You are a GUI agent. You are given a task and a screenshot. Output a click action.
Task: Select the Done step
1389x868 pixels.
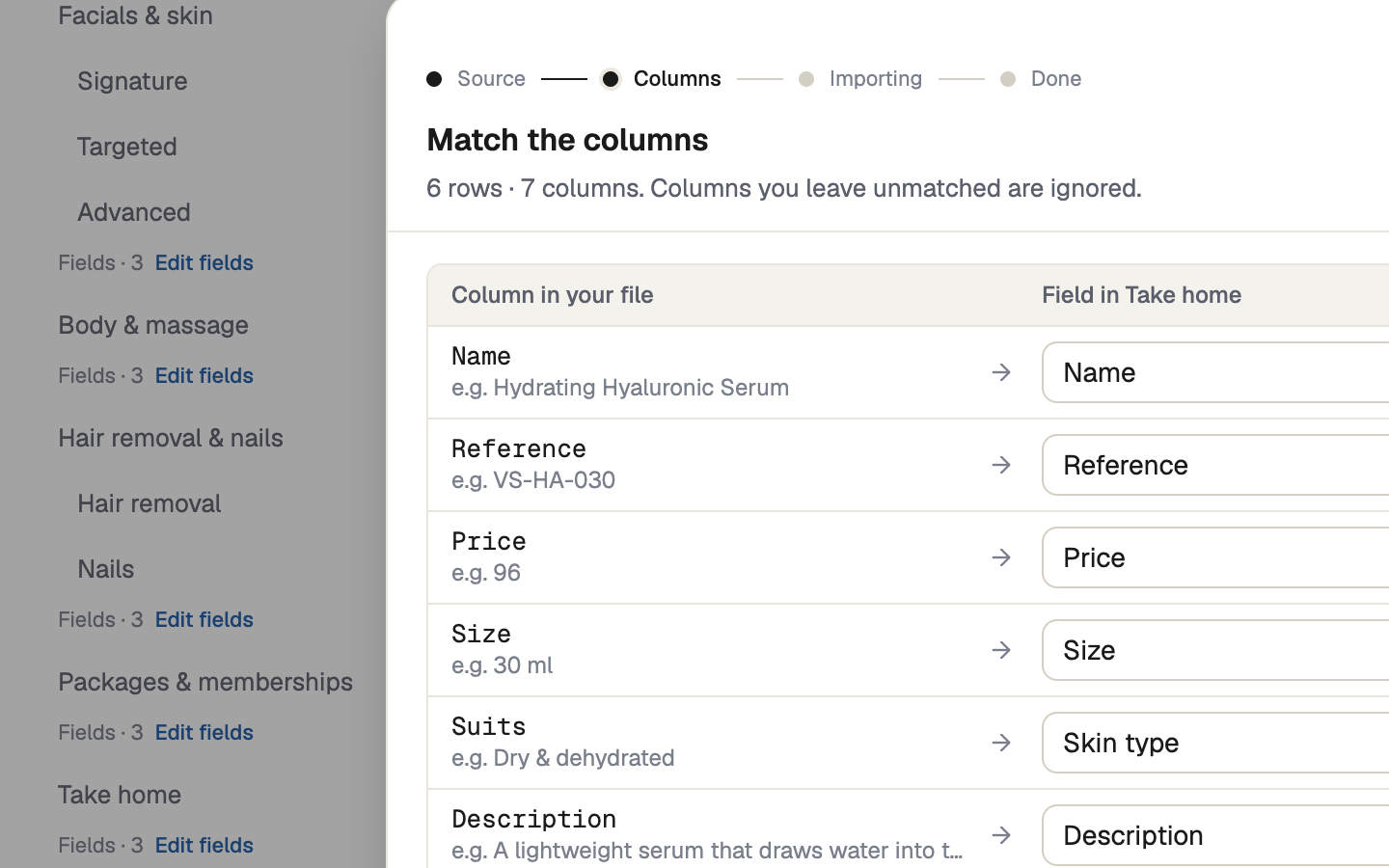click(x=1041, y=78)
